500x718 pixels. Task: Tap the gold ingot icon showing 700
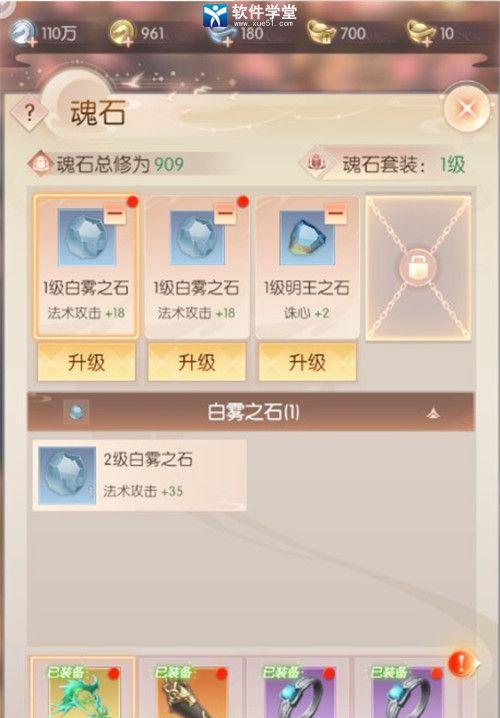321,33
